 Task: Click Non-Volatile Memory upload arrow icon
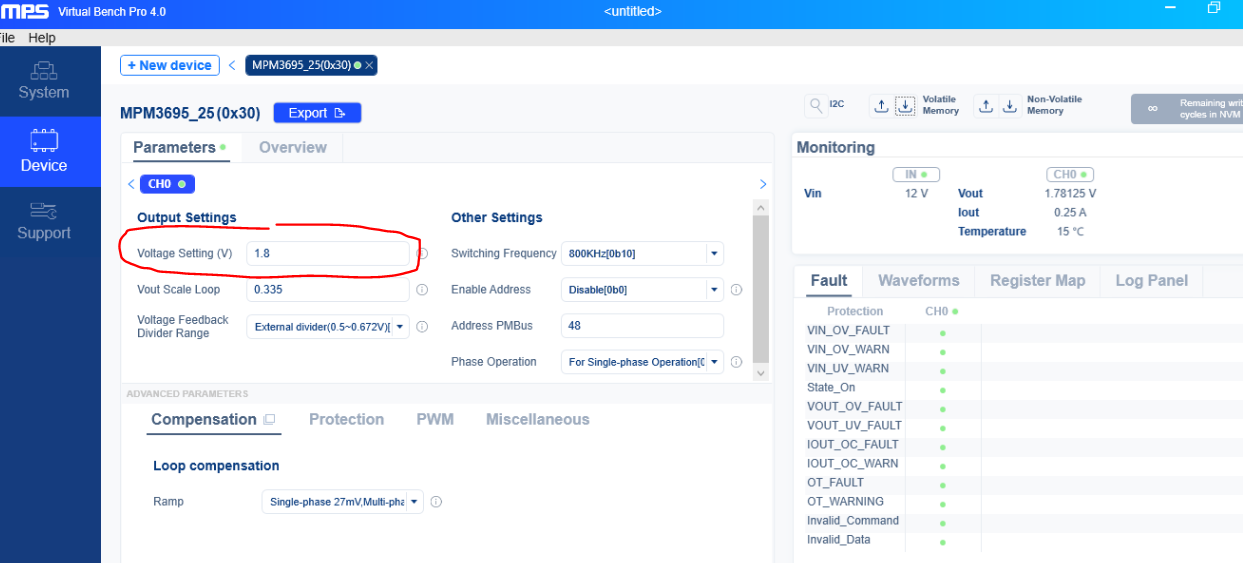(x=986, y=105)
